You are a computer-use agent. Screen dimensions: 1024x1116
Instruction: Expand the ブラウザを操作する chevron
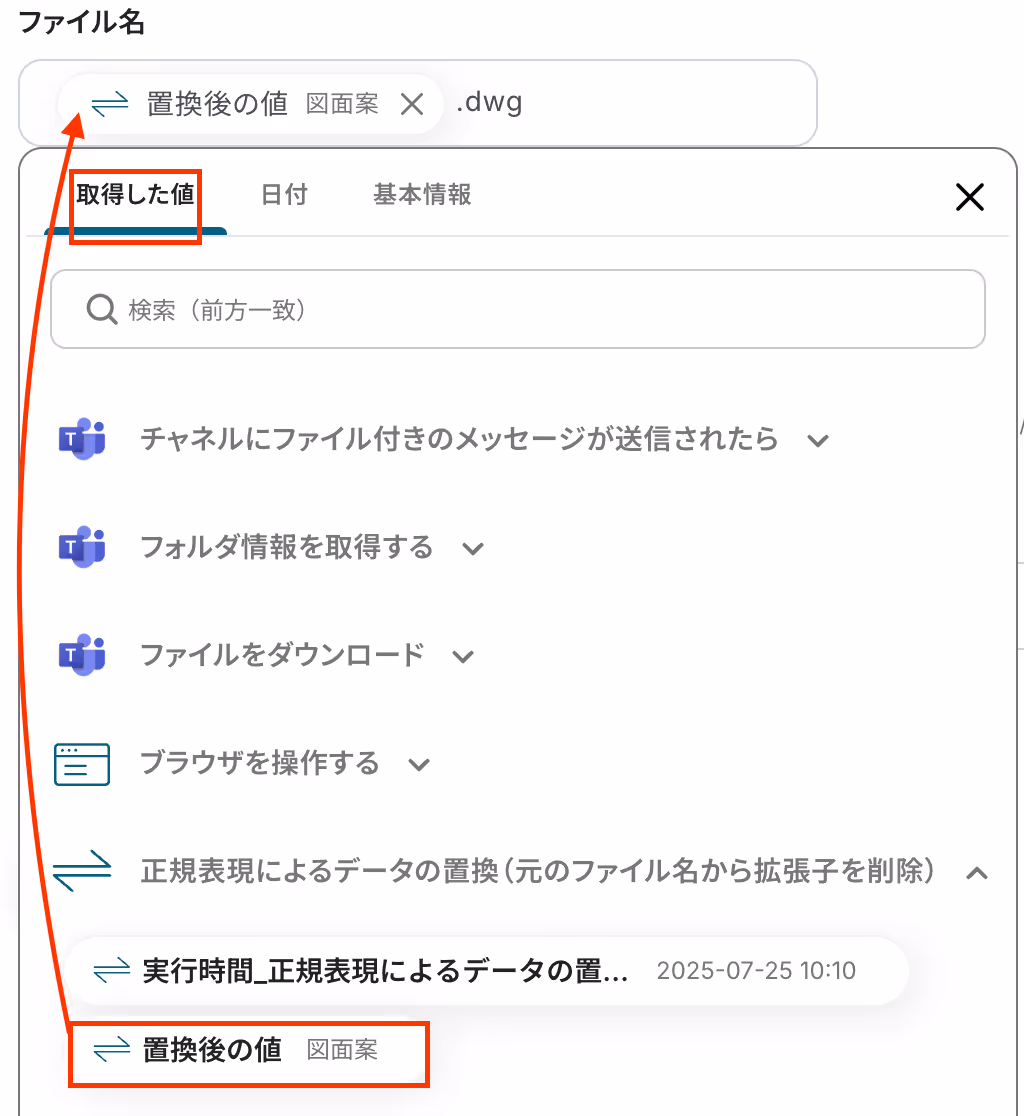coord(419,764)
